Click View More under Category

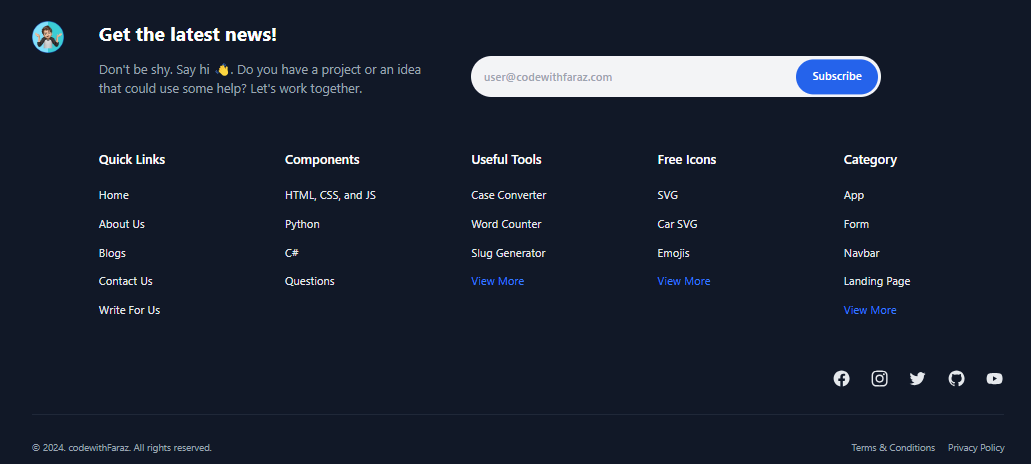(870, 310)
